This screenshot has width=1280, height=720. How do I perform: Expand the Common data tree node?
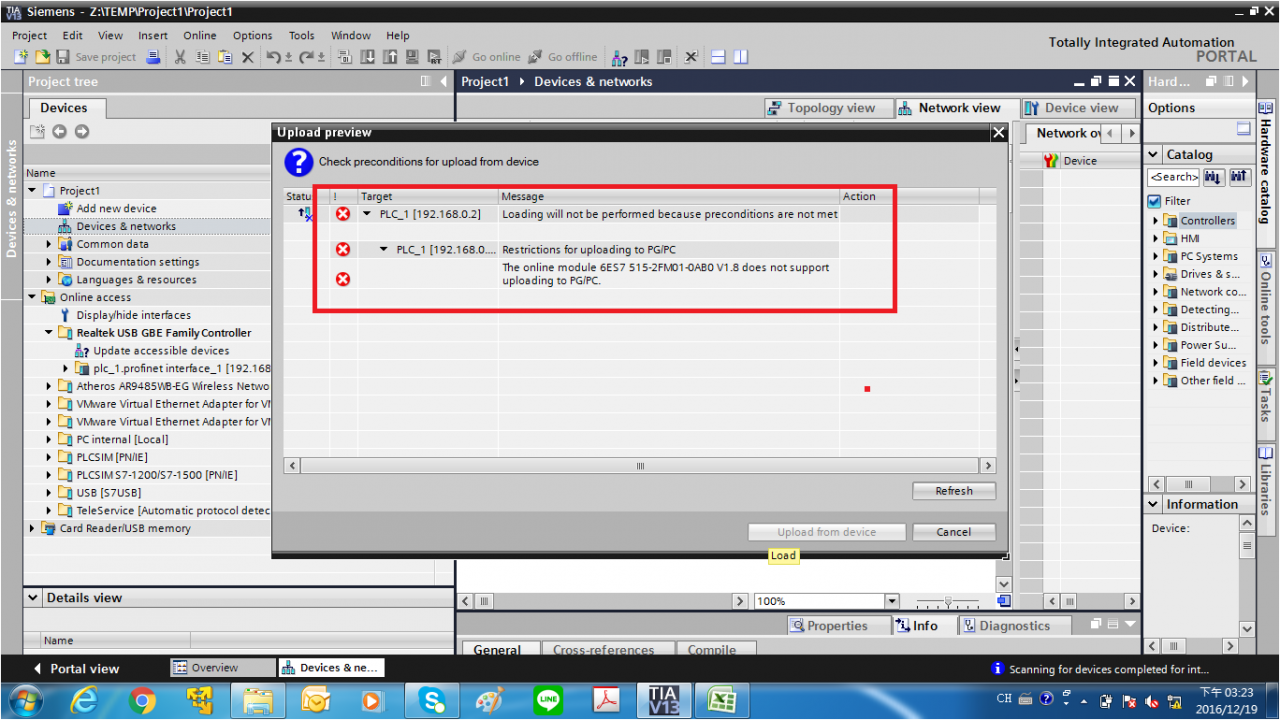click(50, 244)
